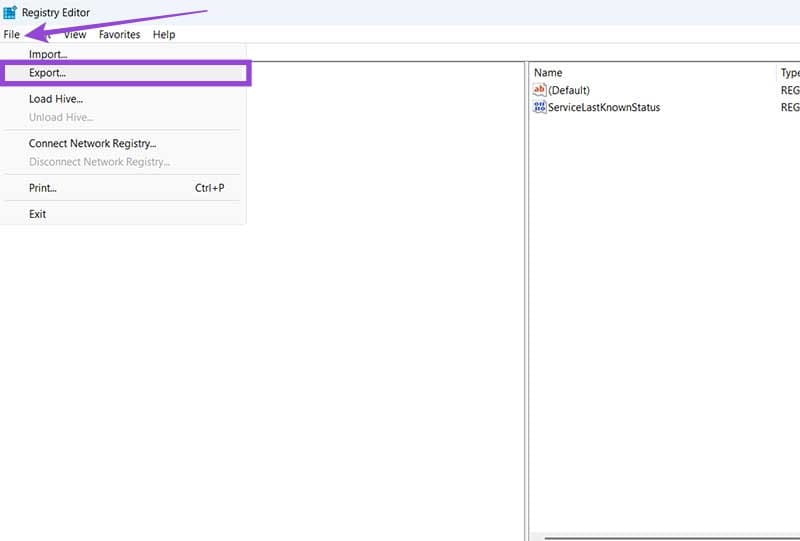Screen dimensions: 800x541
Task: Click the greyed-out Unload Hive... entry
Action: (61, 117)
